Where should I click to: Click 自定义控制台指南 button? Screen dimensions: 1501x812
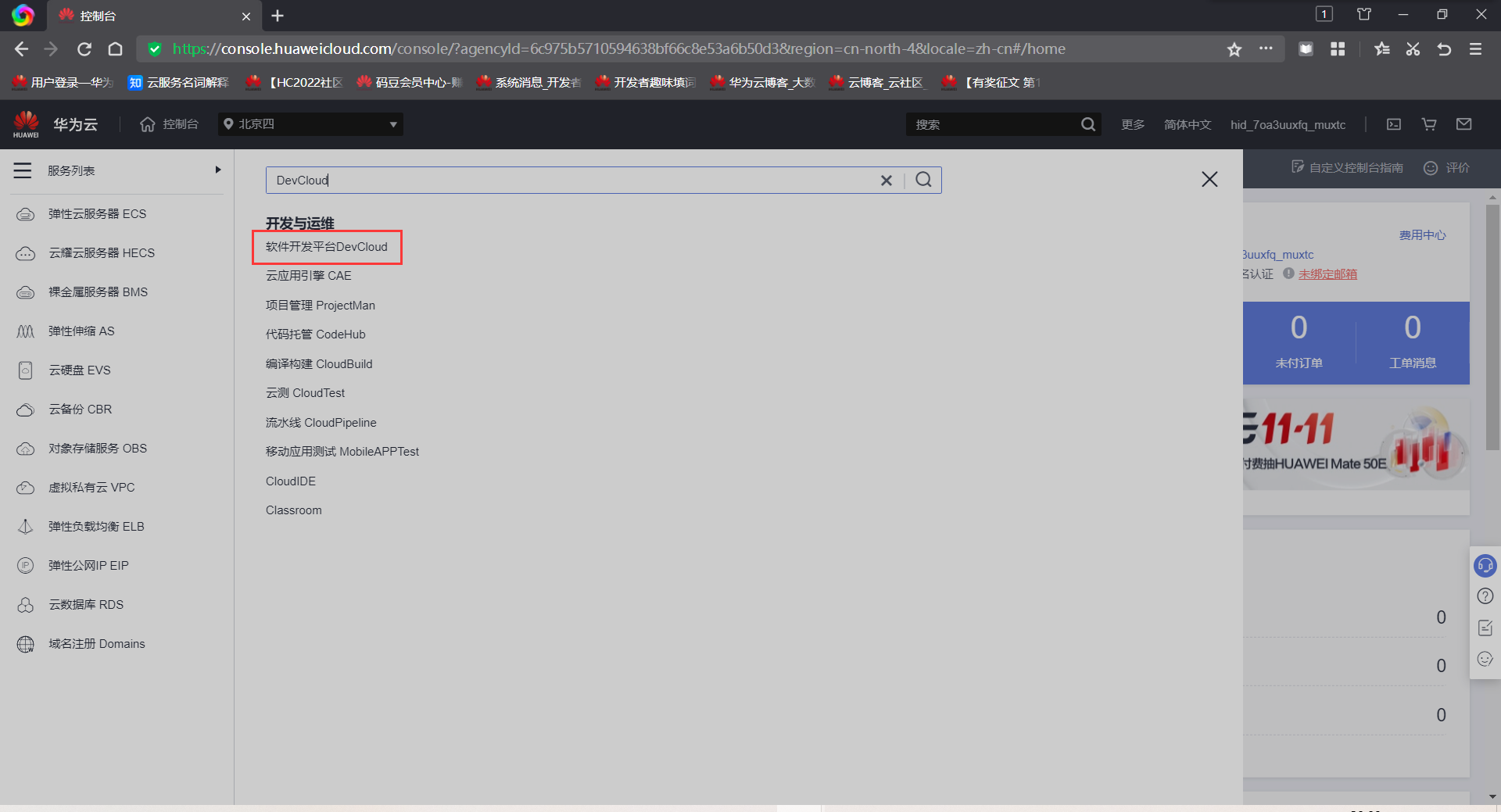coord(1347,167)
